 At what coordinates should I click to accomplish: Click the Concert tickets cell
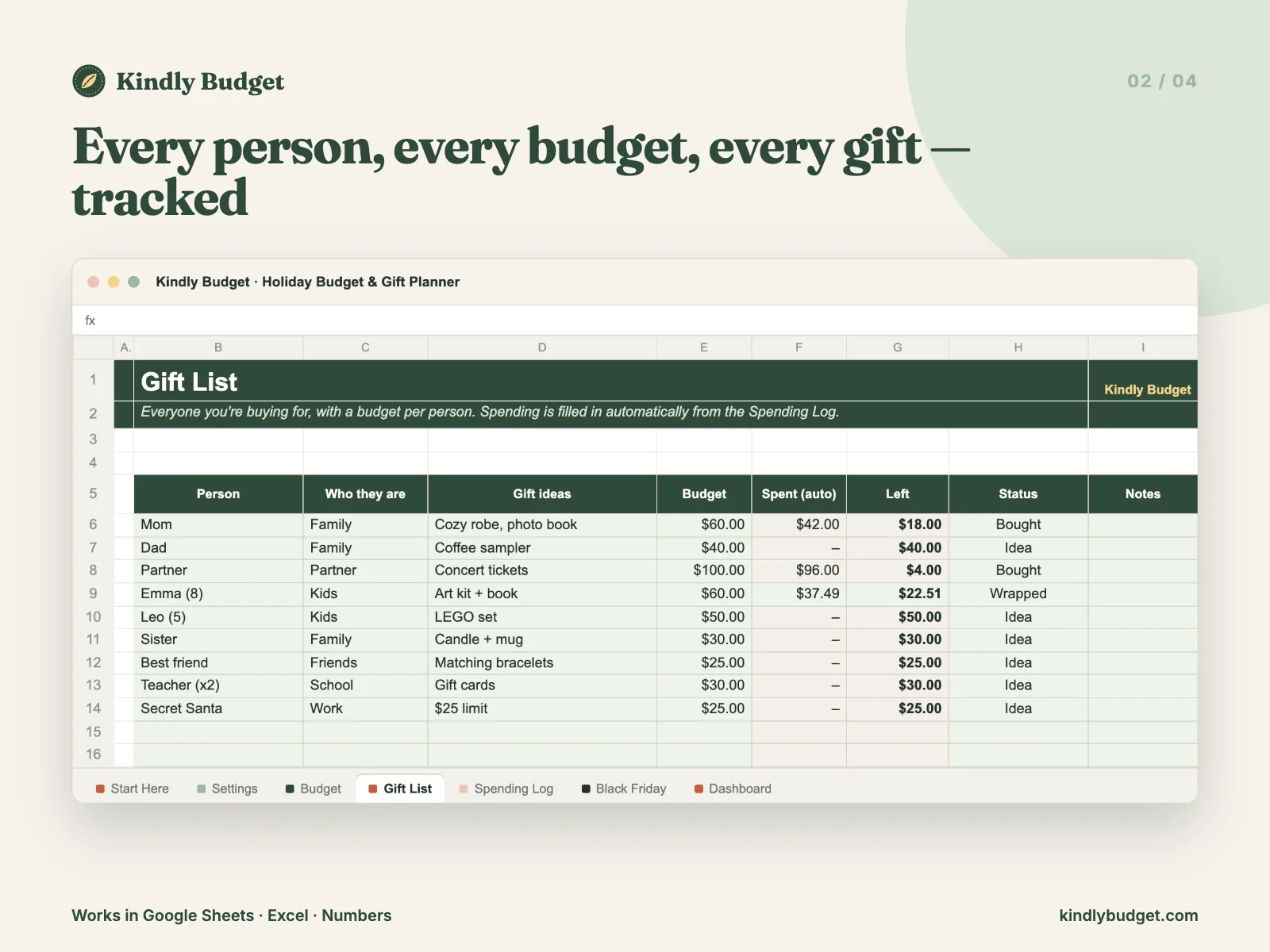click(x=542, y=570)
